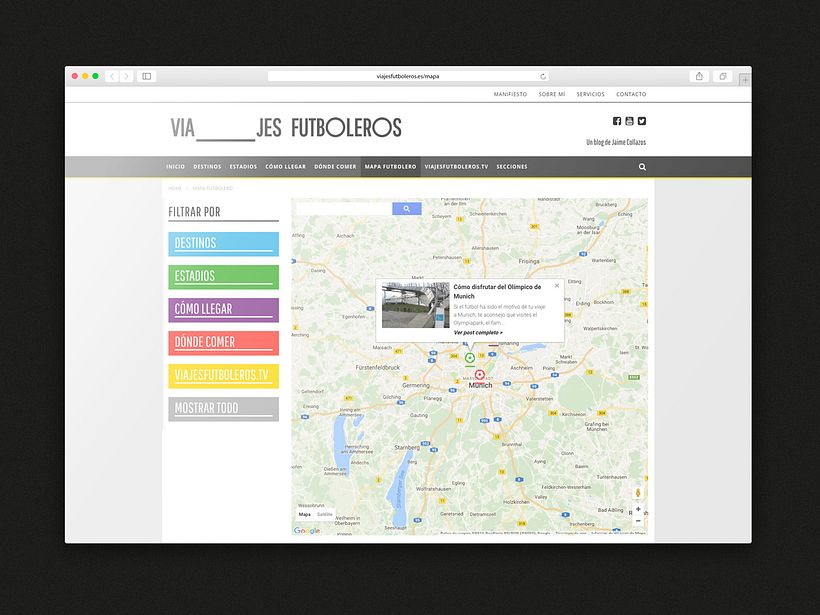
Task: Click the Google logo on map
Action: click(x=307, y=530)
